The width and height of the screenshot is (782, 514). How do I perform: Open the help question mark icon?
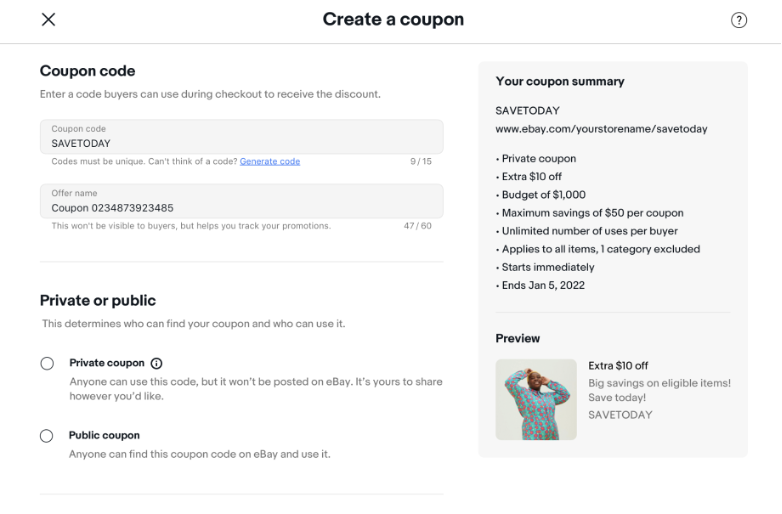[739, 20]
